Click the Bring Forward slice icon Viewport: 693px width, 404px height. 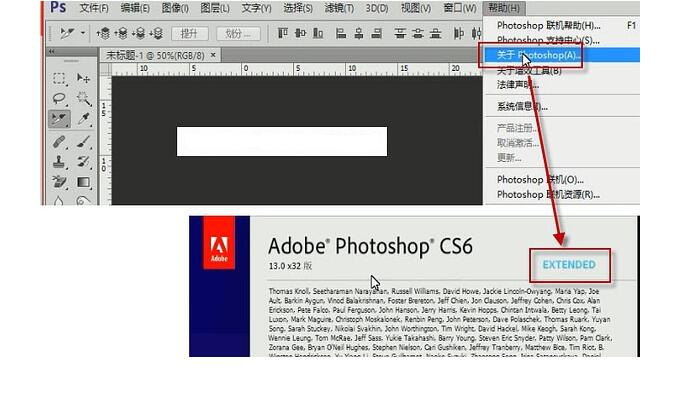121,33
